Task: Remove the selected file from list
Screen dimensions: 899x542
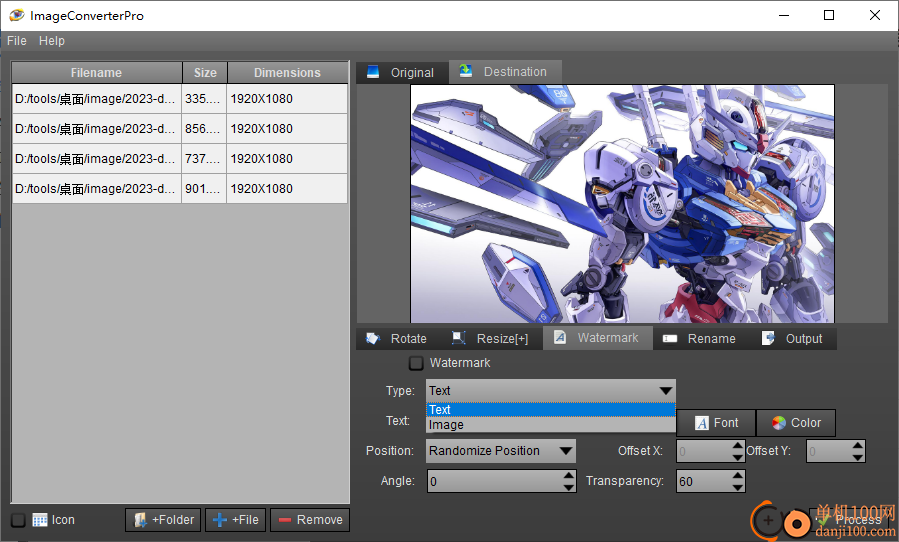Action: point(310,520)
